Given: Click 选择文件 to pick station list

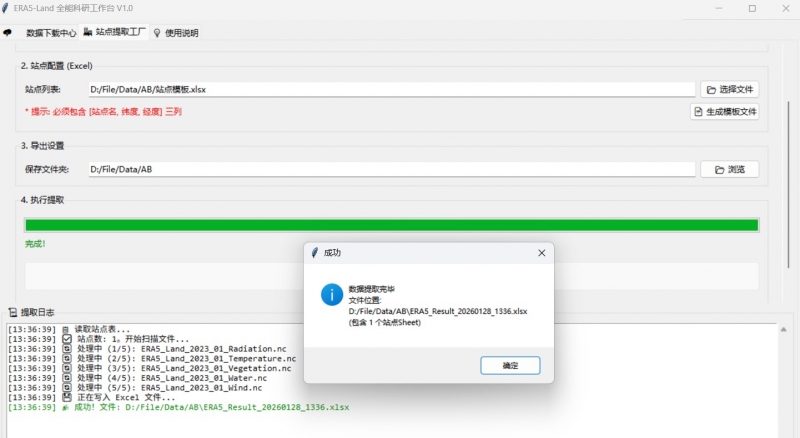Looking at the screenshot, I should [x=729, y=89].
